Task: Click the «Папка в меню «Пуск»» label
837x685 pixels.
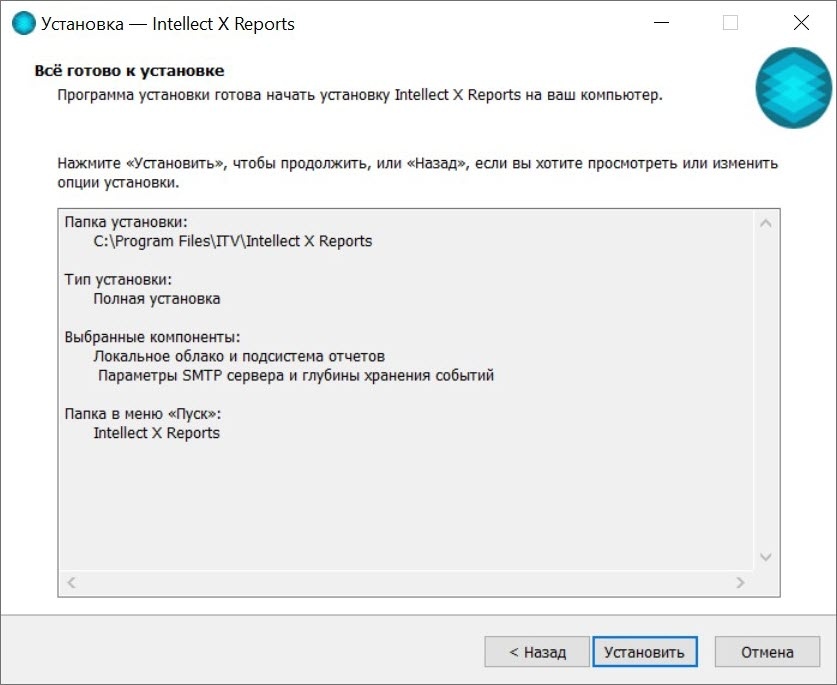Action: click(x=142, y=414)
